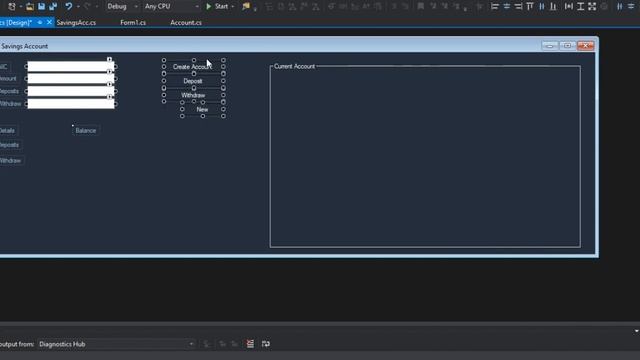Make selected controls the same height
This screenshot has width=640, height=360.
point(580,7)
